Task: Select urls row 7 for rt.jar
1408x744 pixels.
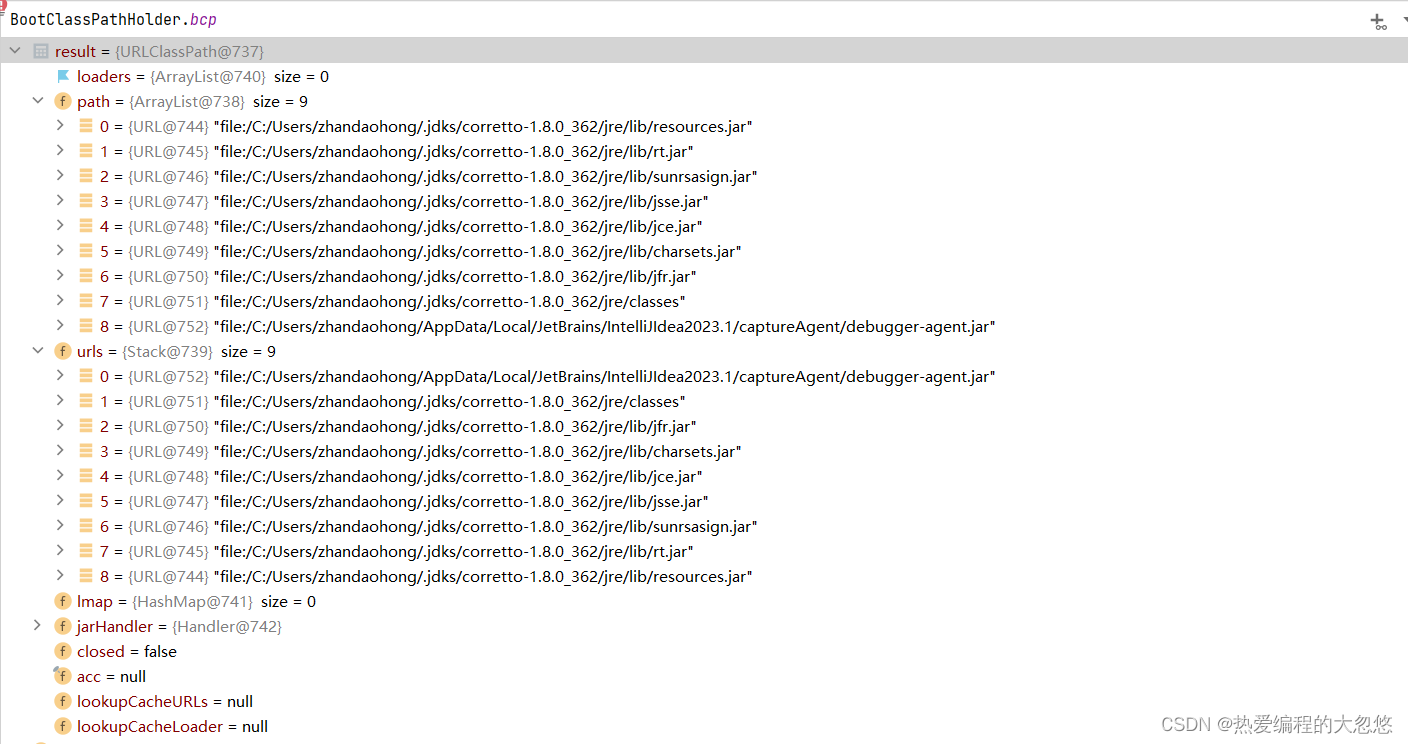Action: coord(704,551)
